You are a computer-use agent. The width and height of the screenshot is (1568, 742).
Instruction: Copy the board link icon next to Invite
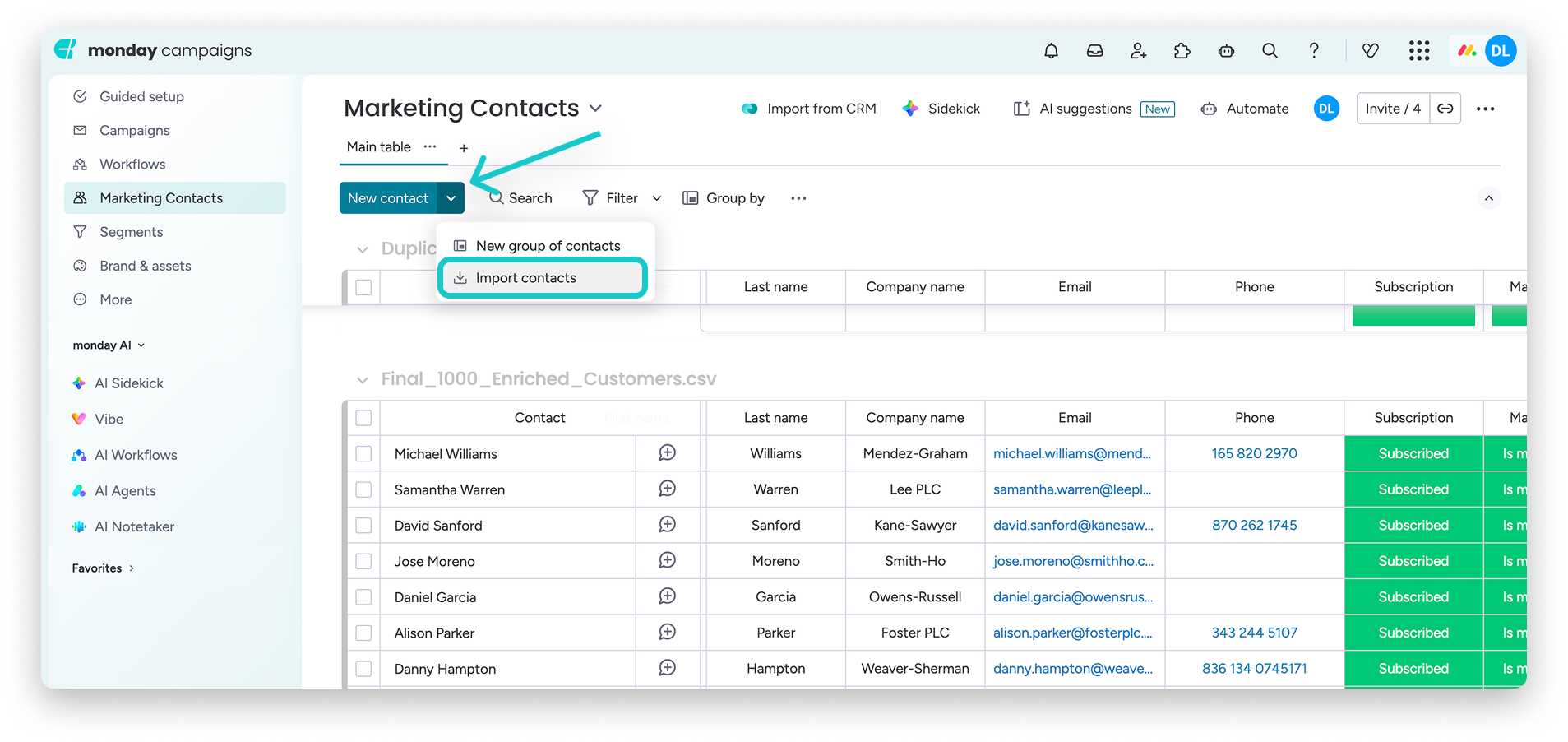coord(1445,109)
